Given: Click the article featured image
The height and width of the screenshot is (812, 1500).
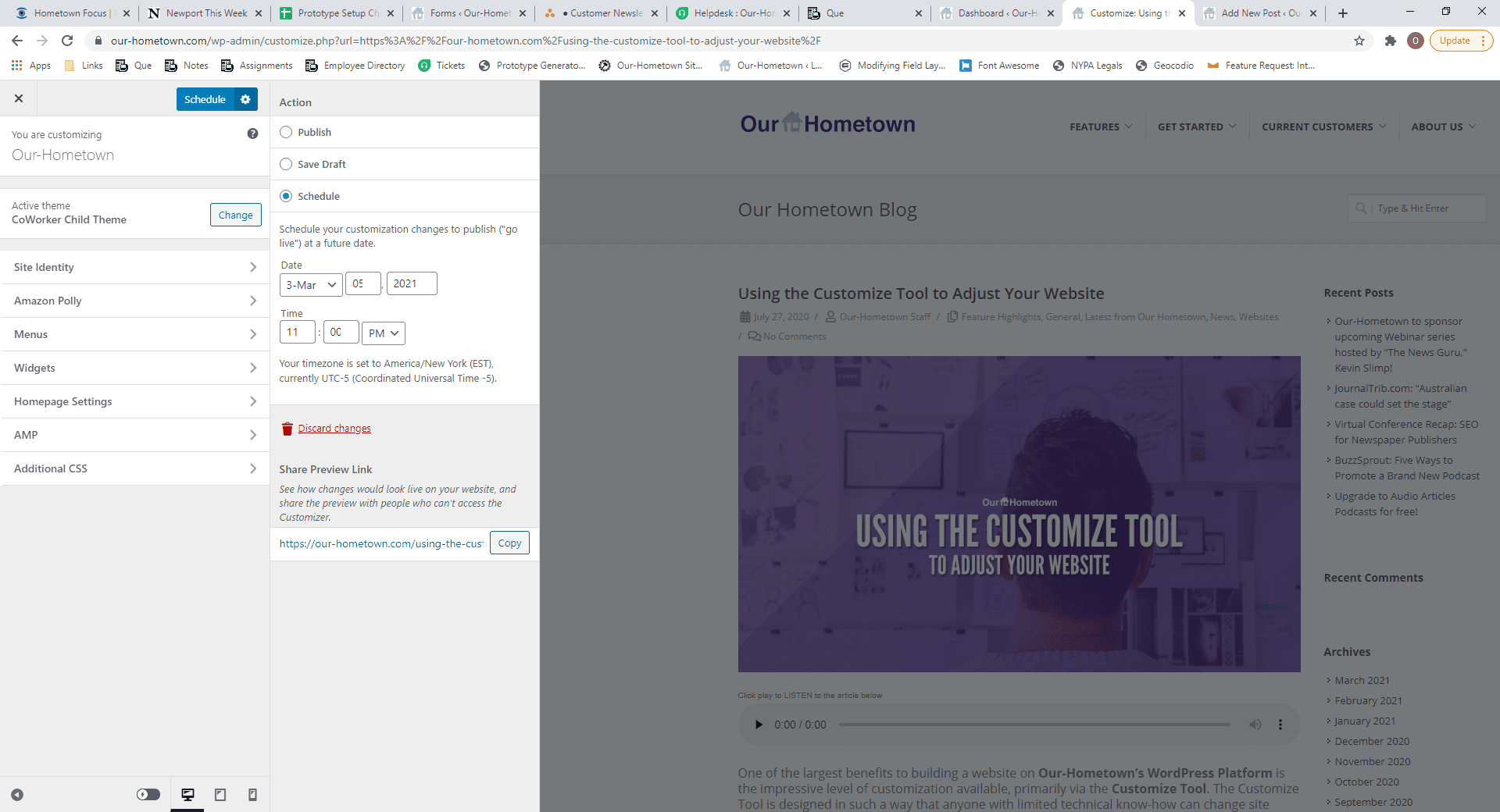Looking at the screenshot, I should coord(1019,514).
